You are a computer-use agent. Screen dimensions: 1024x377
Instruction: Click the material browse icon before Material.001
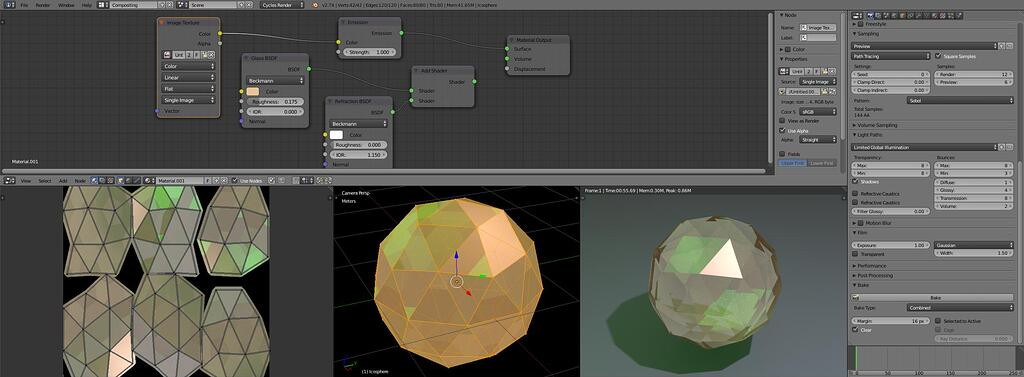[x=149, y=180]
